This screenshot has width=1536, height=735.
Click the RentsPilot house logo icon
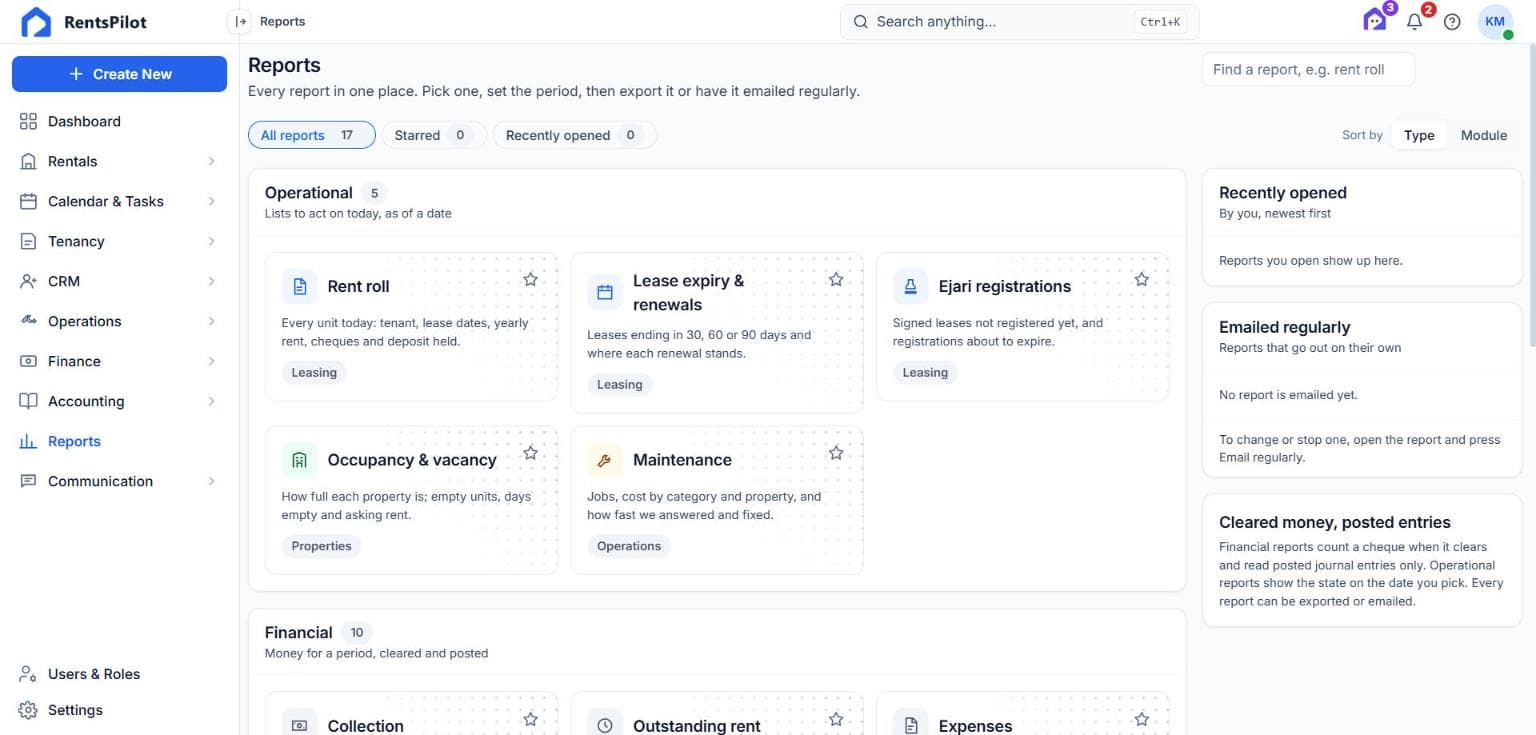(x=36, y=22)
